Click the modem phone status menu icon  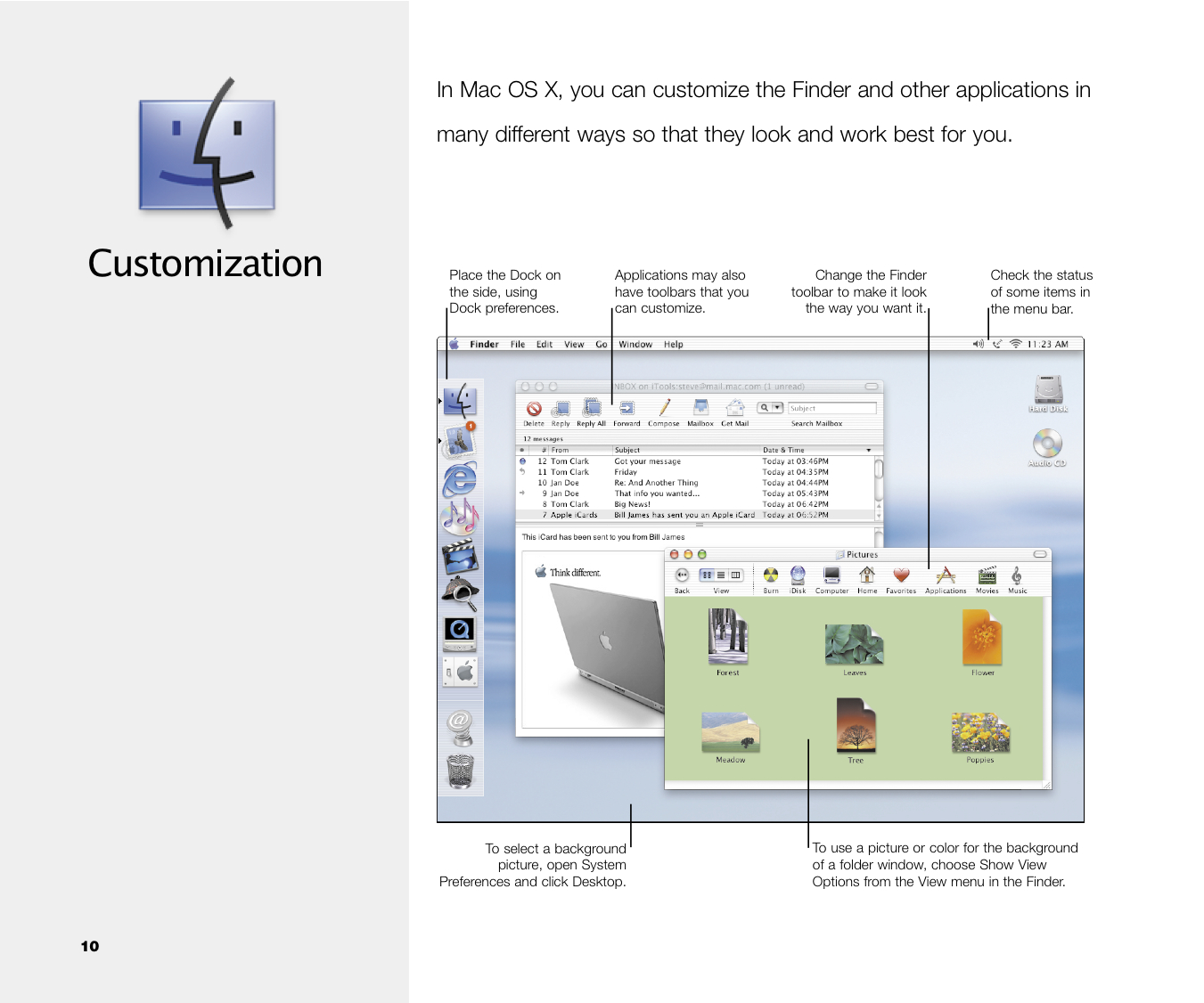click(x=997, y=344)
